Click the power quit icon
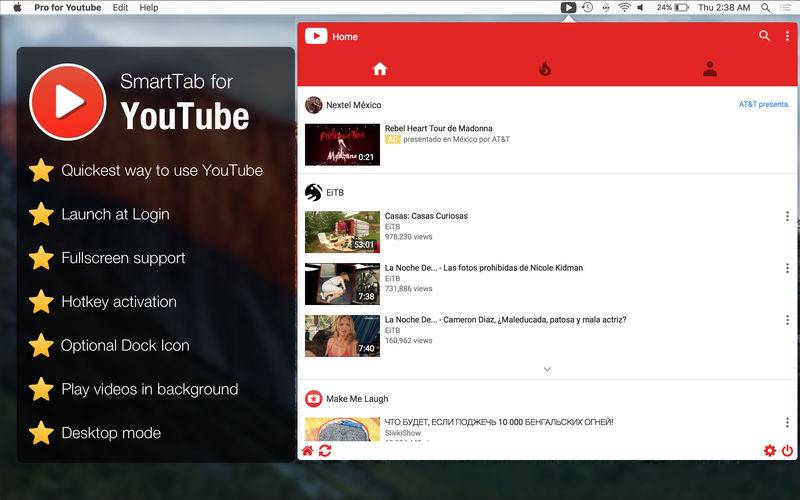The width and height of the screenshot is (800, 500). coord(787,451)
